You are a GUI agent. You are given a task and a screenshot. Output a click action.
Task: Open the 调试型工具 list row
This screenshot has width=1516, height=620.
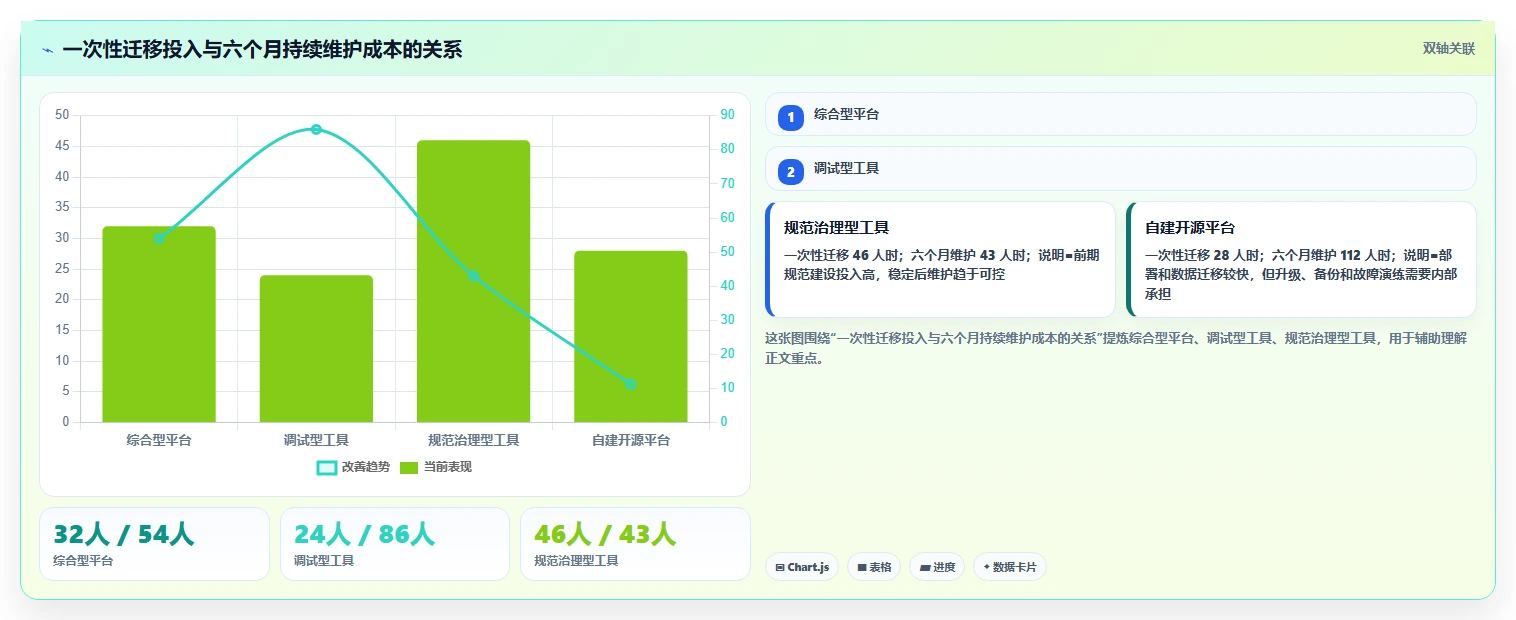pos(1120,168)
